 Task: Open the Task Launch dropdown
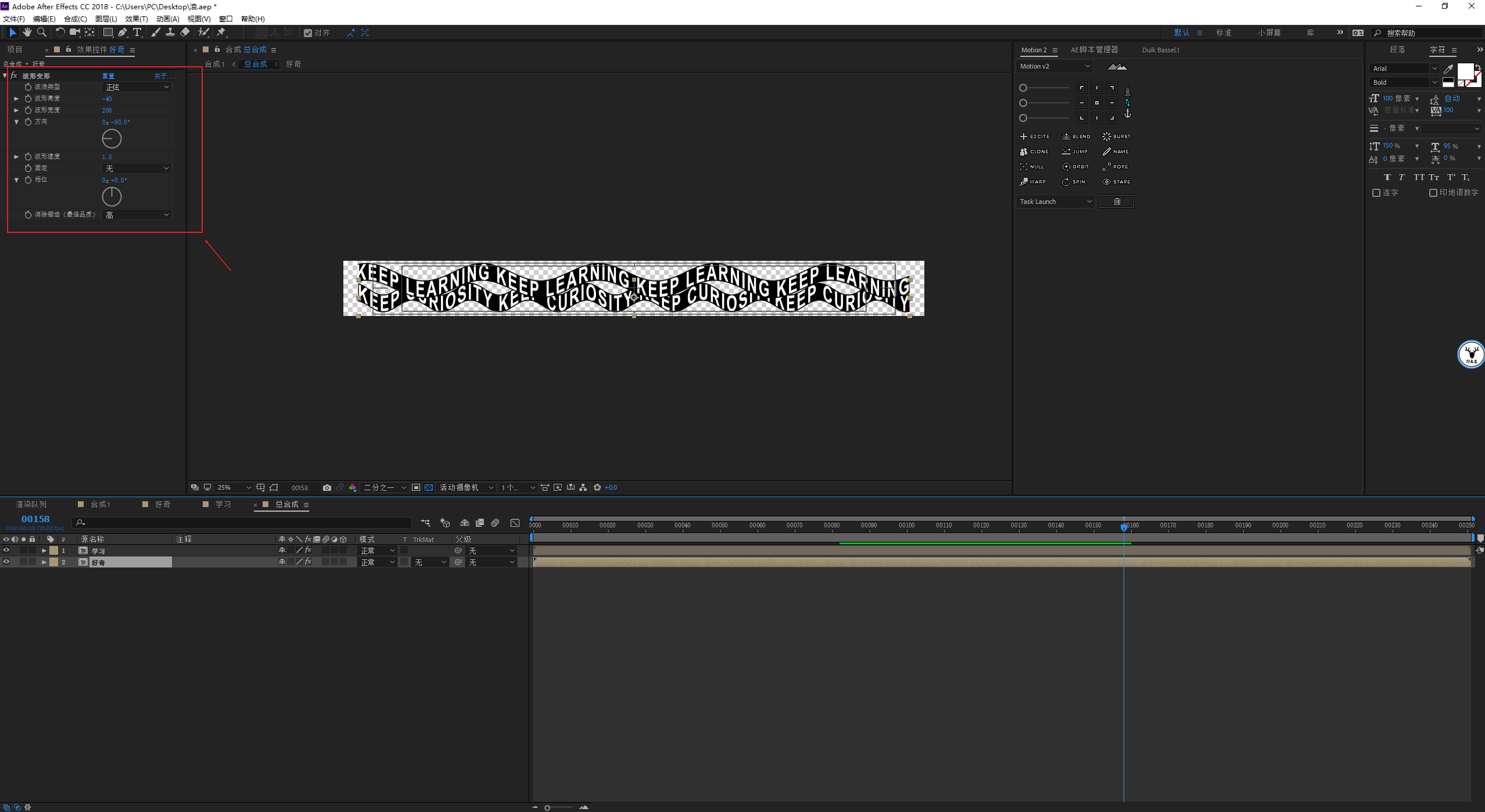pyautogui.click(x=1055, y=202)
